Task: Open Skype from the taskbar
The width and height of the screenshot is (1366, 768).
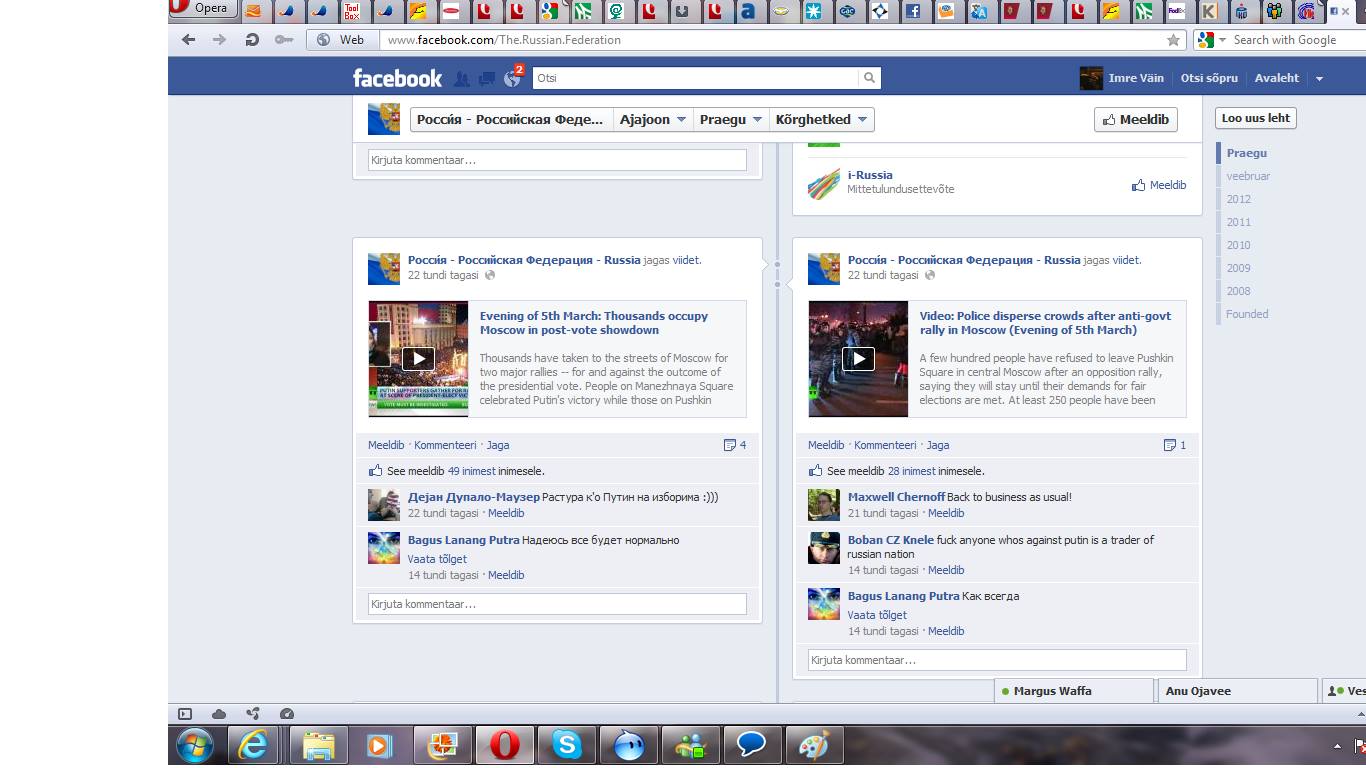Action: [567, 746]
